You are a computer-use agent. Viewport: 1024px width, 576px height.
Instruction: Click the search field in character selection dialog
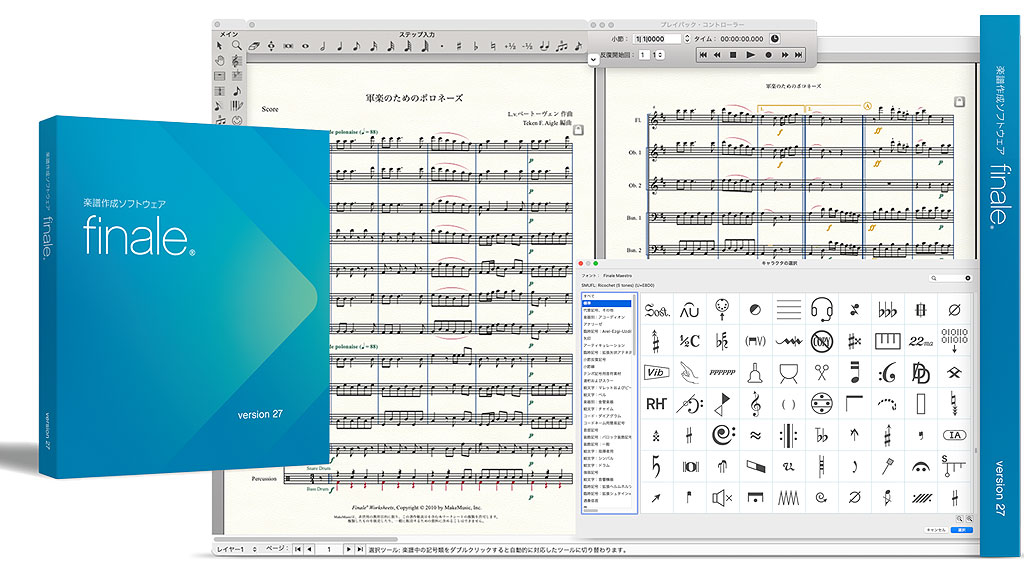click(x=950, y=278)
